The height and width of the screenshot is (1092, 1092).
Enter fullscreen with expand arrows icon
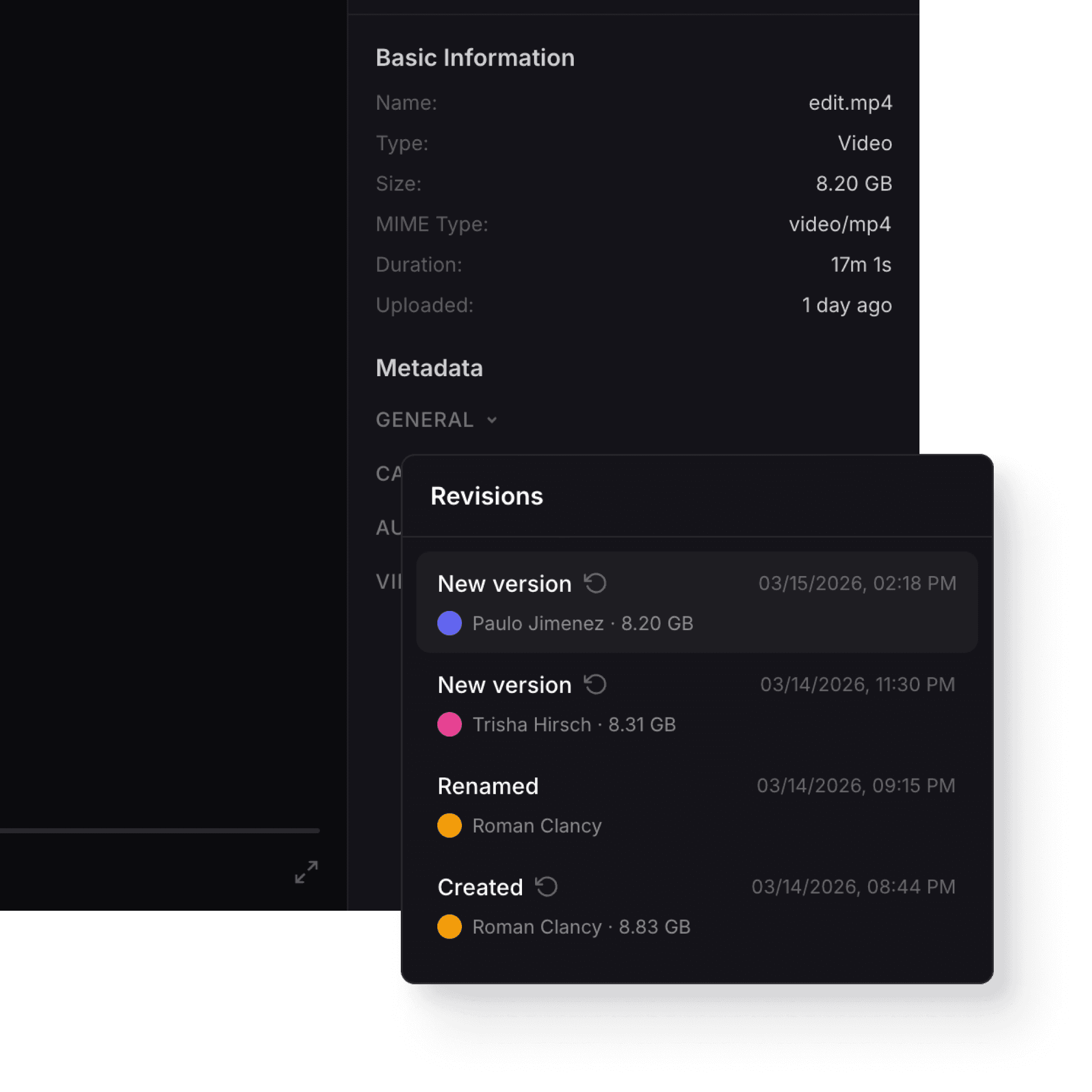click(x=306, y=872)
